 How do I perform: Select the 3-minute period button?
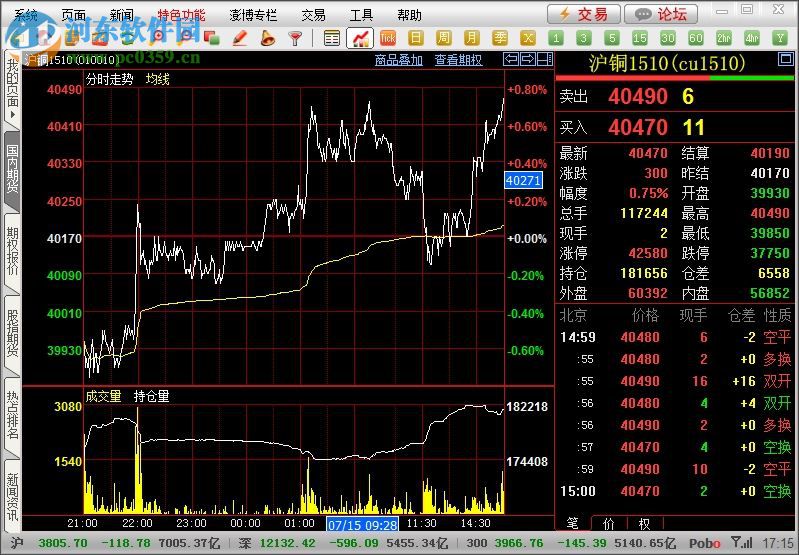coord(584,38)
